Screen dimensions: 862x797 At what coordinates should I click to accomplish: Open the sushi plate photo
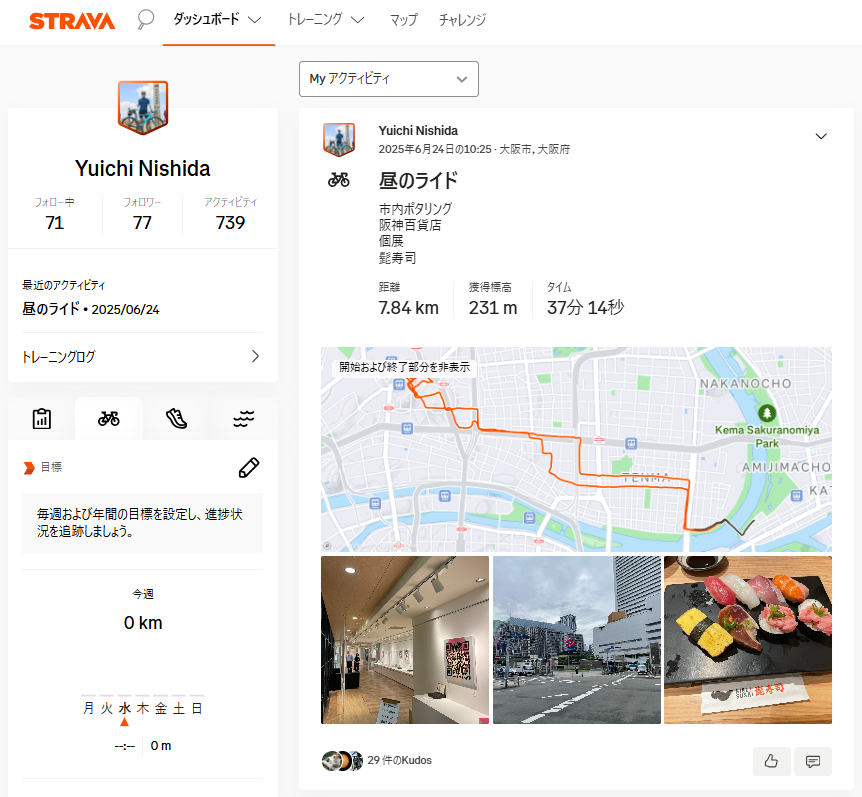[x=748, y=640]
